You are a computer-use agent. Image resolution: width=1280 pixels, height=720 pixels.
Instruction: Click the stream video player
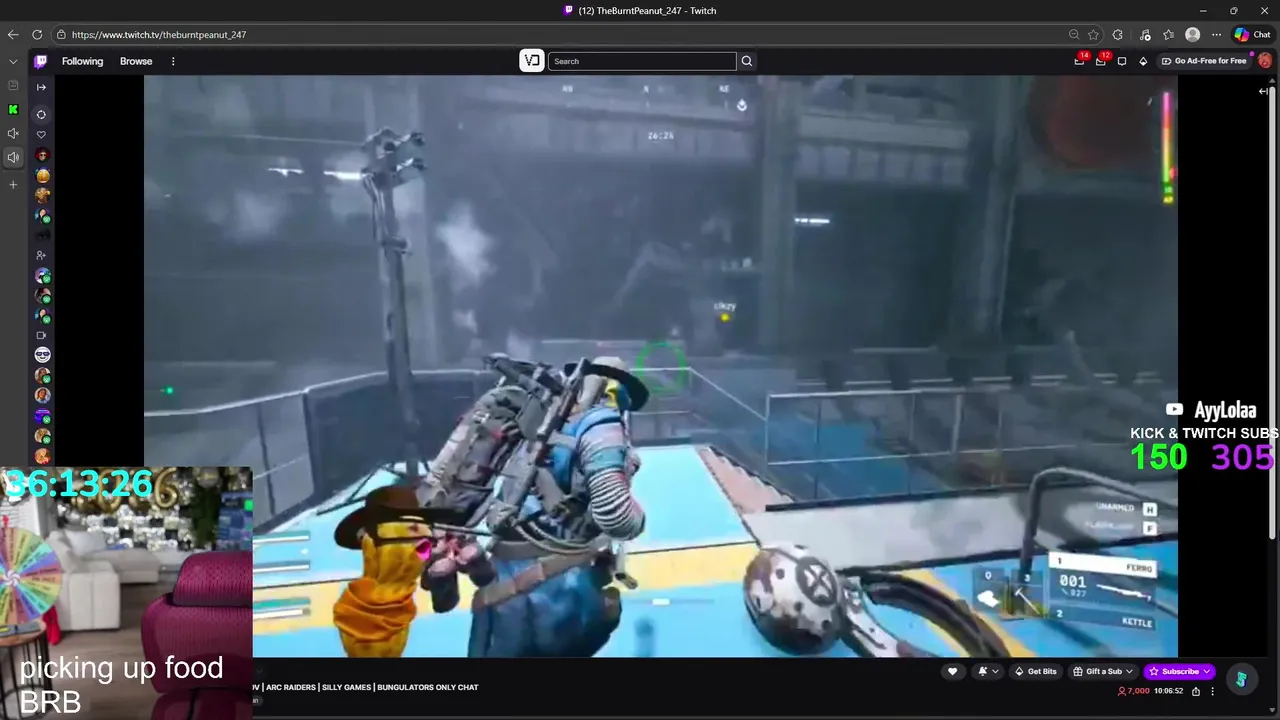click(x=660, y=366)
